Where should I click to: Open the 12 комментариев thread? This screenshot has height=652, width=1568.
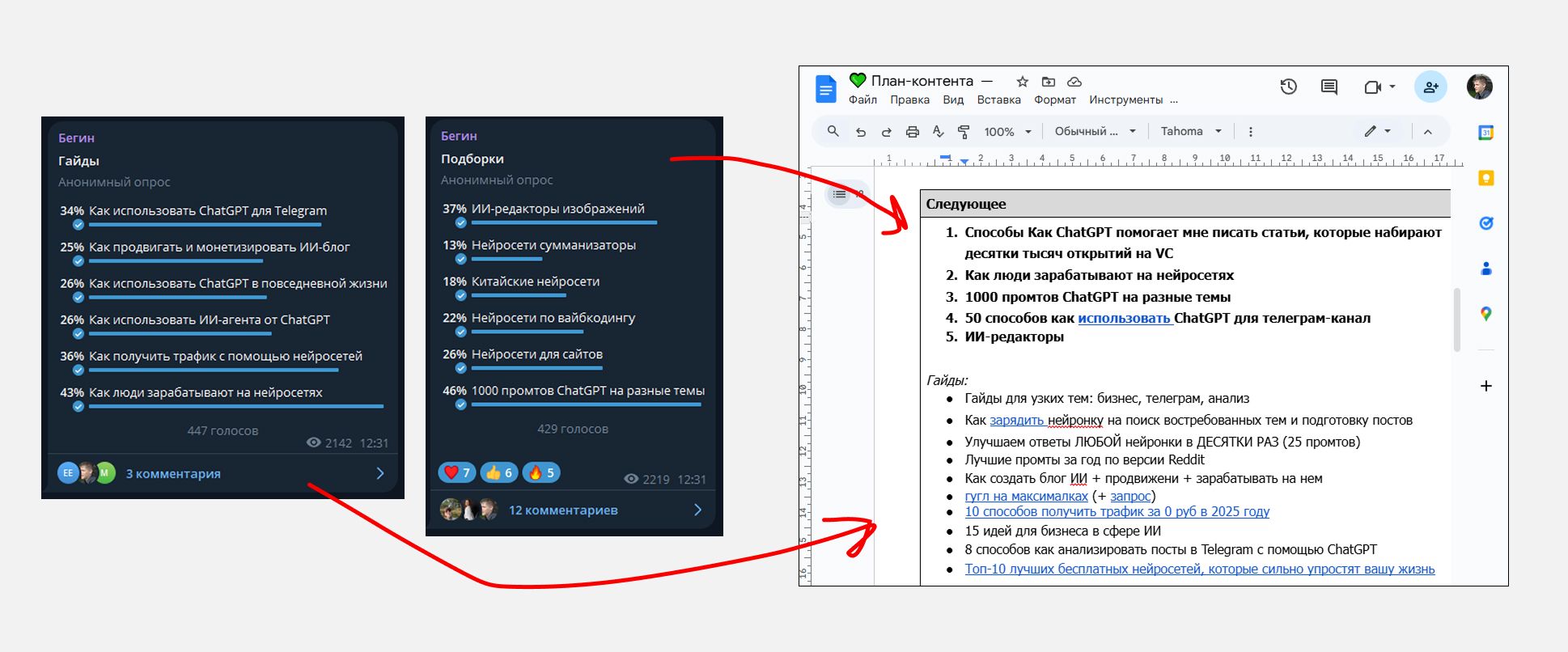click(563, 510)
